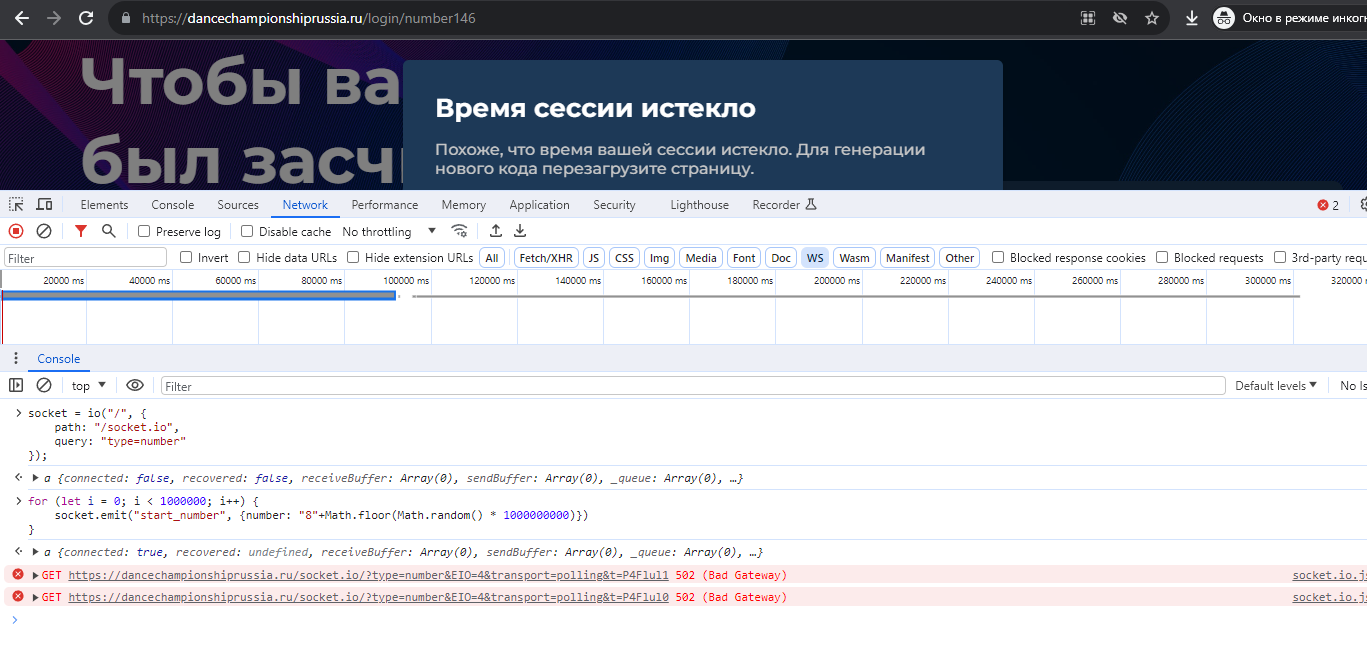Enable the Preserve log checkbox
1367x648 pixels.
[x=145, y=232]
